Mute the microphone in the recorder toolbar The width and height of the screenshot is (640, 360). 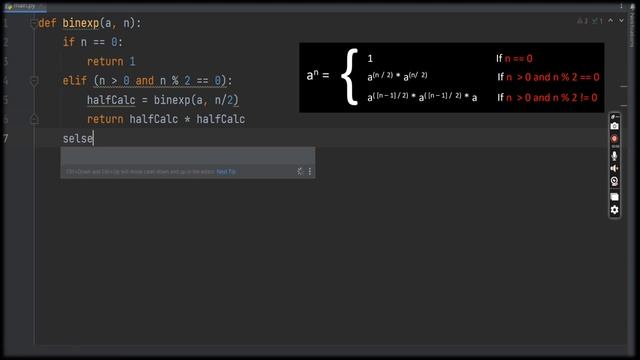[614, 156]
